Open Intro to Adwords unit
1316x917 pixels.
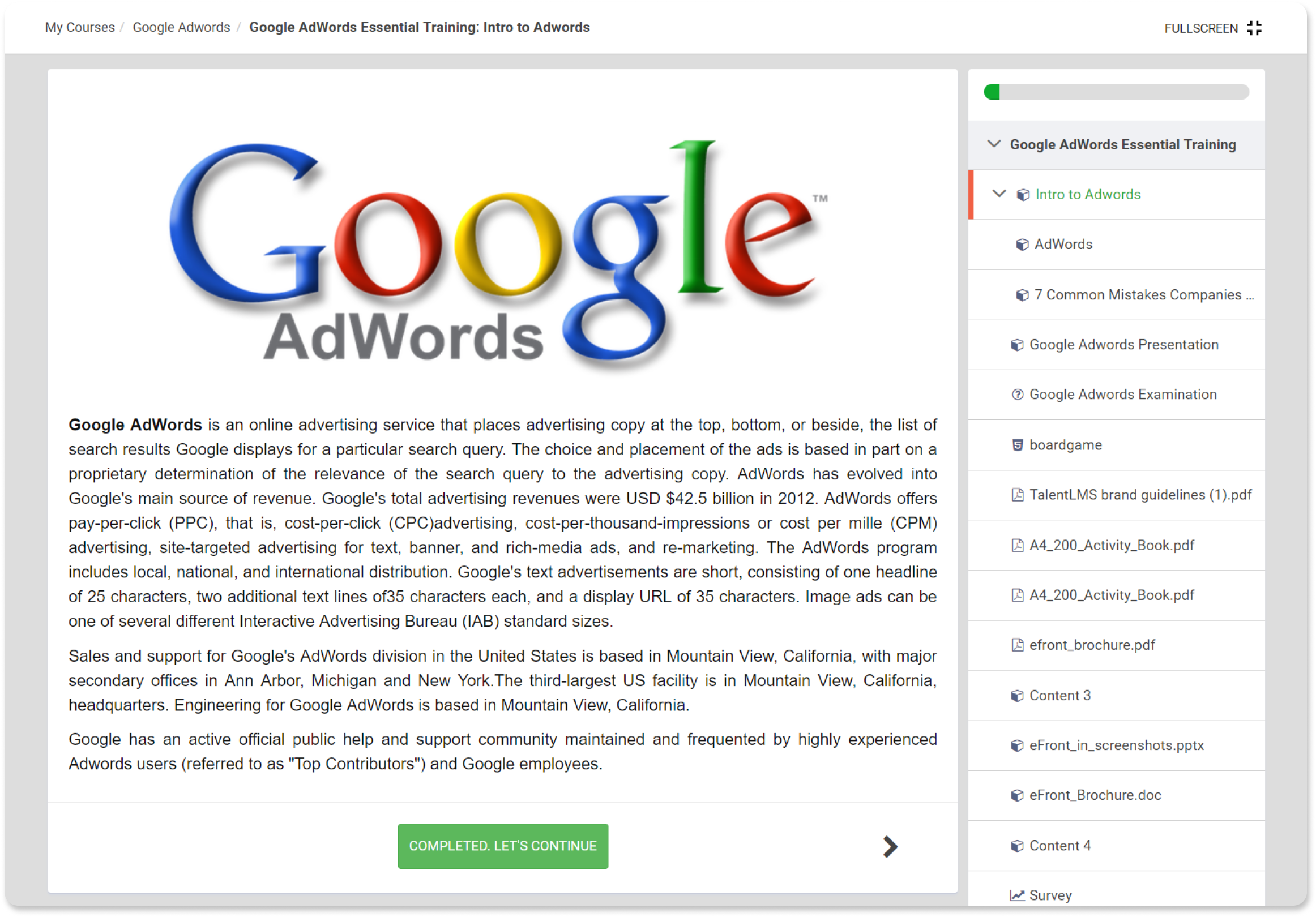pos(1116,194)
